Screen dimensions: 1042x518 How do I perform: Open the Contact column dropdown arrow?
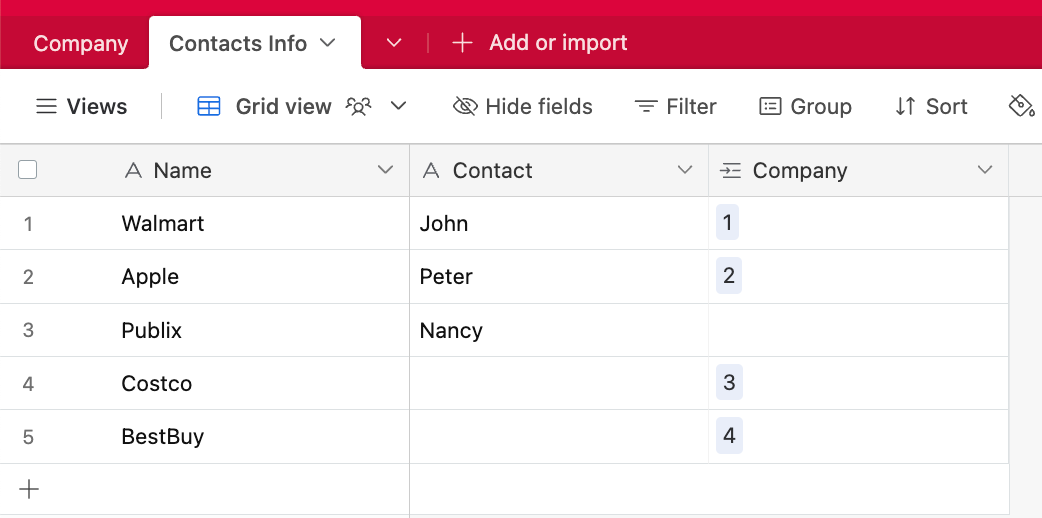pos(684,170)
